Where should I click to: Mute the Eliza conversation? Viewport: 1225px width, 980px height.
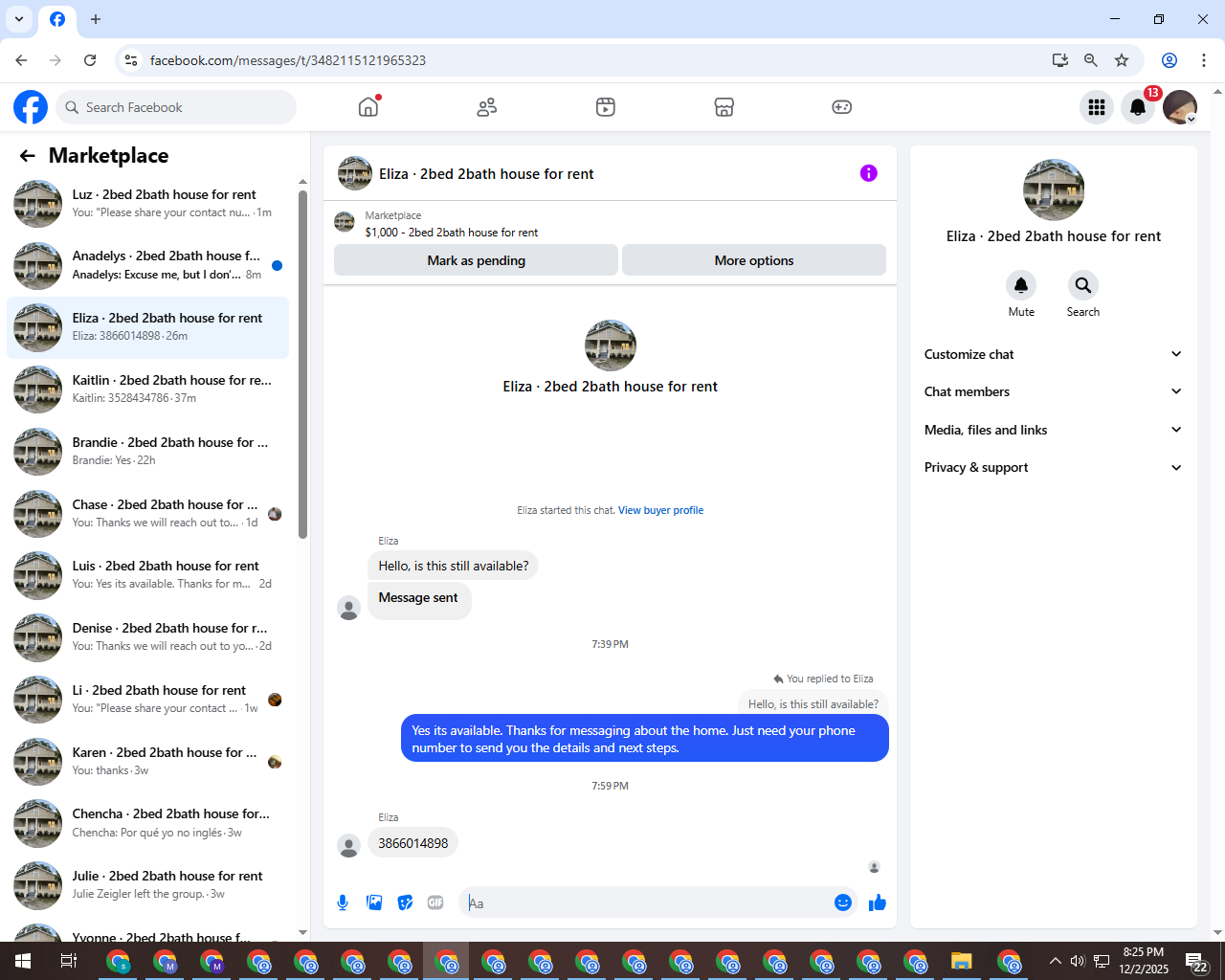pyautogui.click(x=1021, y=285)
